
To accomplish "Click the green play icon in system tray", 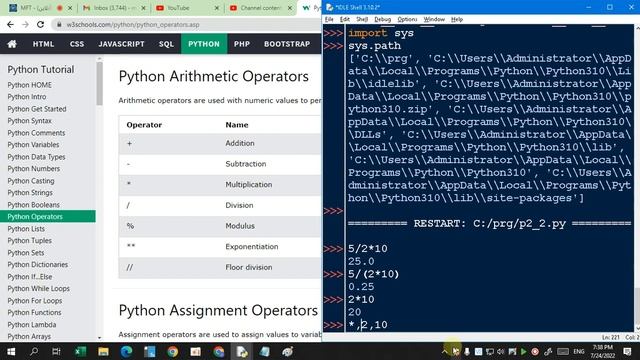I will coord(524,351).
